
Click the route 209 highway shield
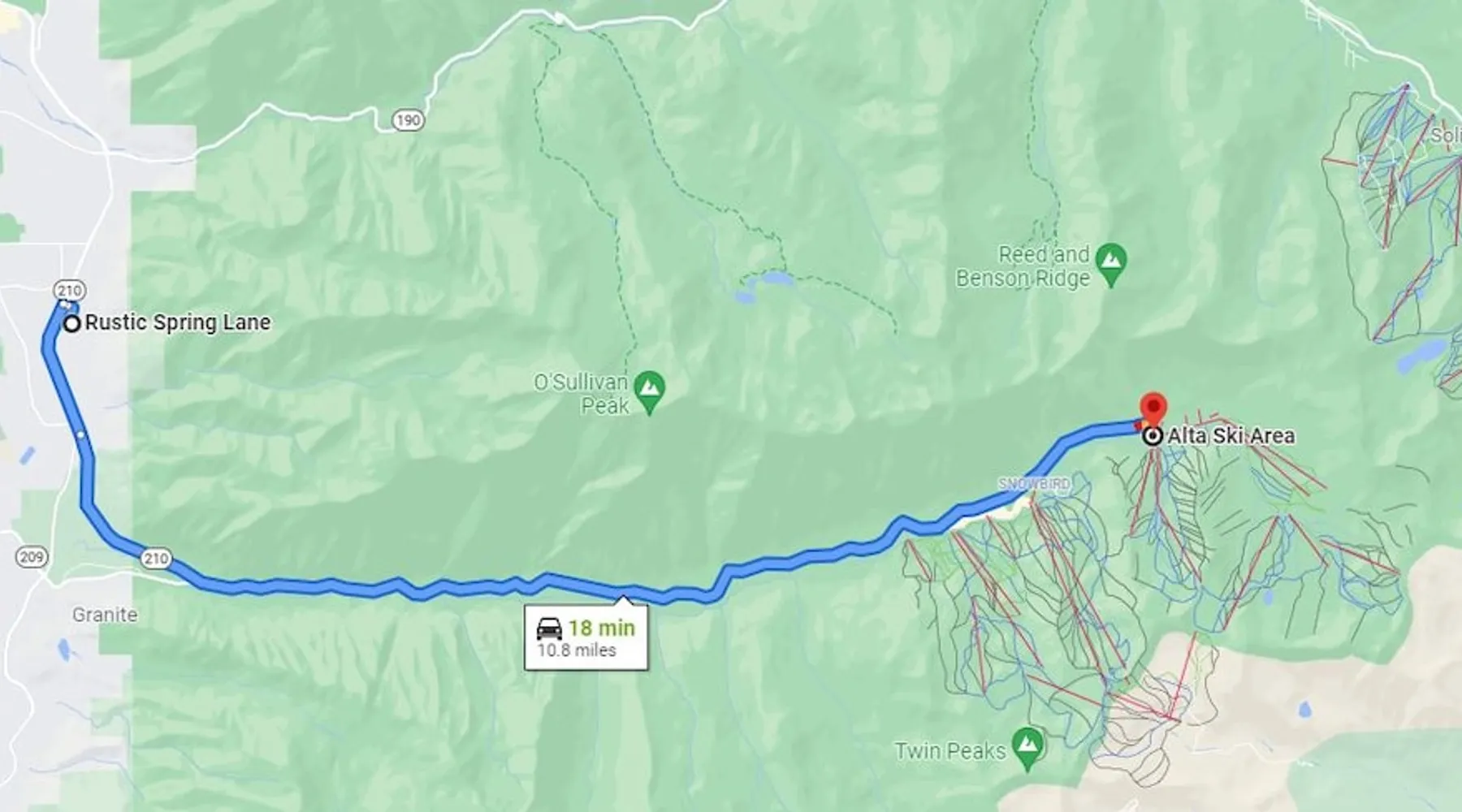[x=32, y=557]
